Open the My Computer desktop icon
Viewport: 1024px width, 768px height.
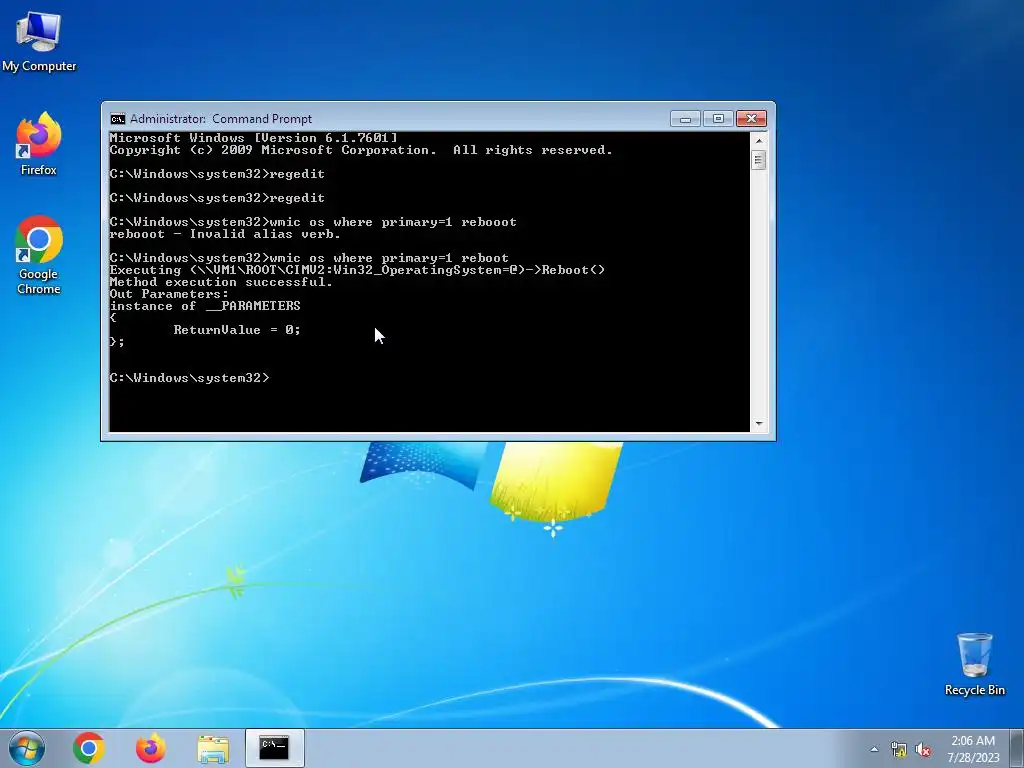(x=39, y=41)
